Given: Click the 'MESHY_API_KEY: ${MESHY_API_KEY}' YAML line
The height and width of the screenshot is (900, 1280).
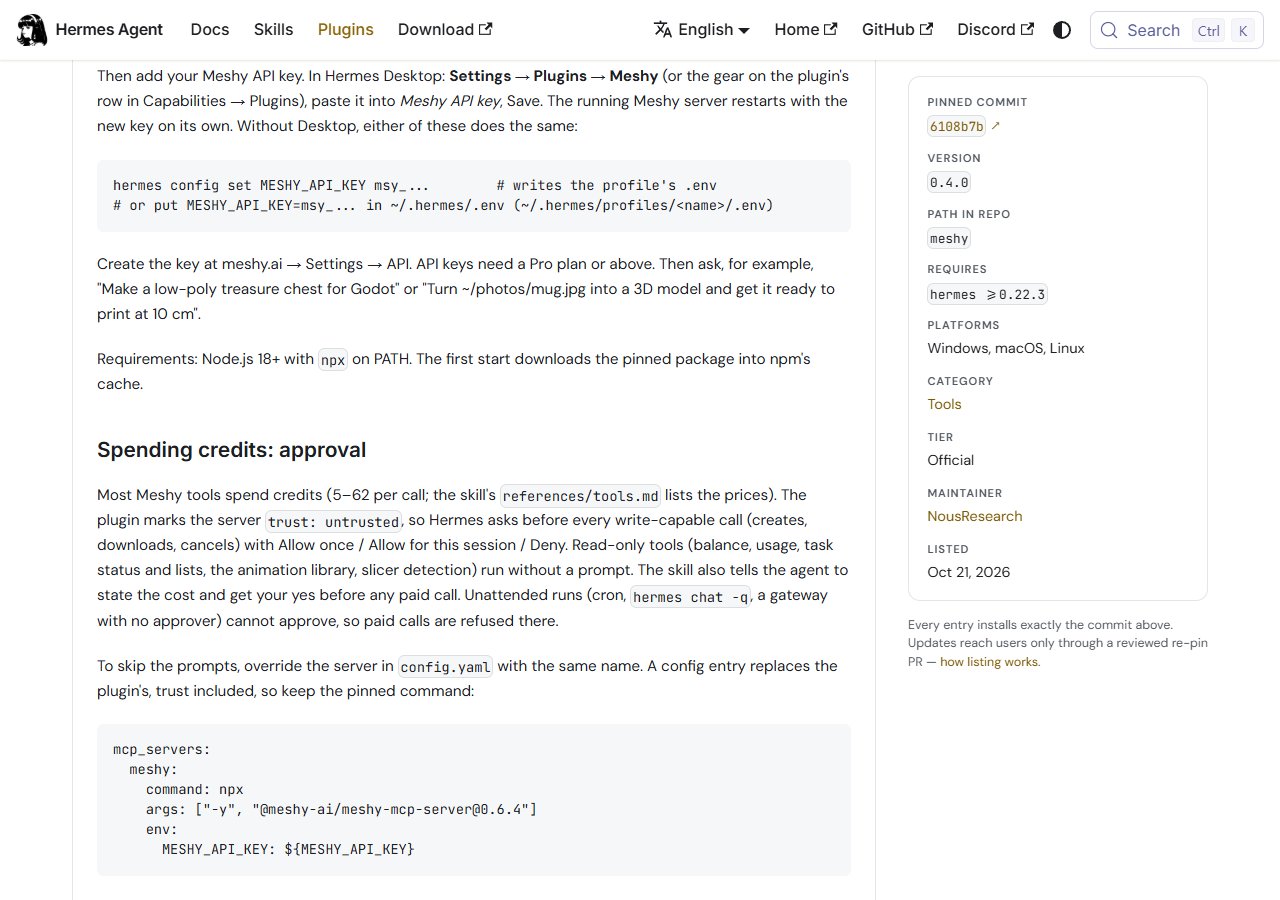Looking at the screenshot, I should coord(288,849).
